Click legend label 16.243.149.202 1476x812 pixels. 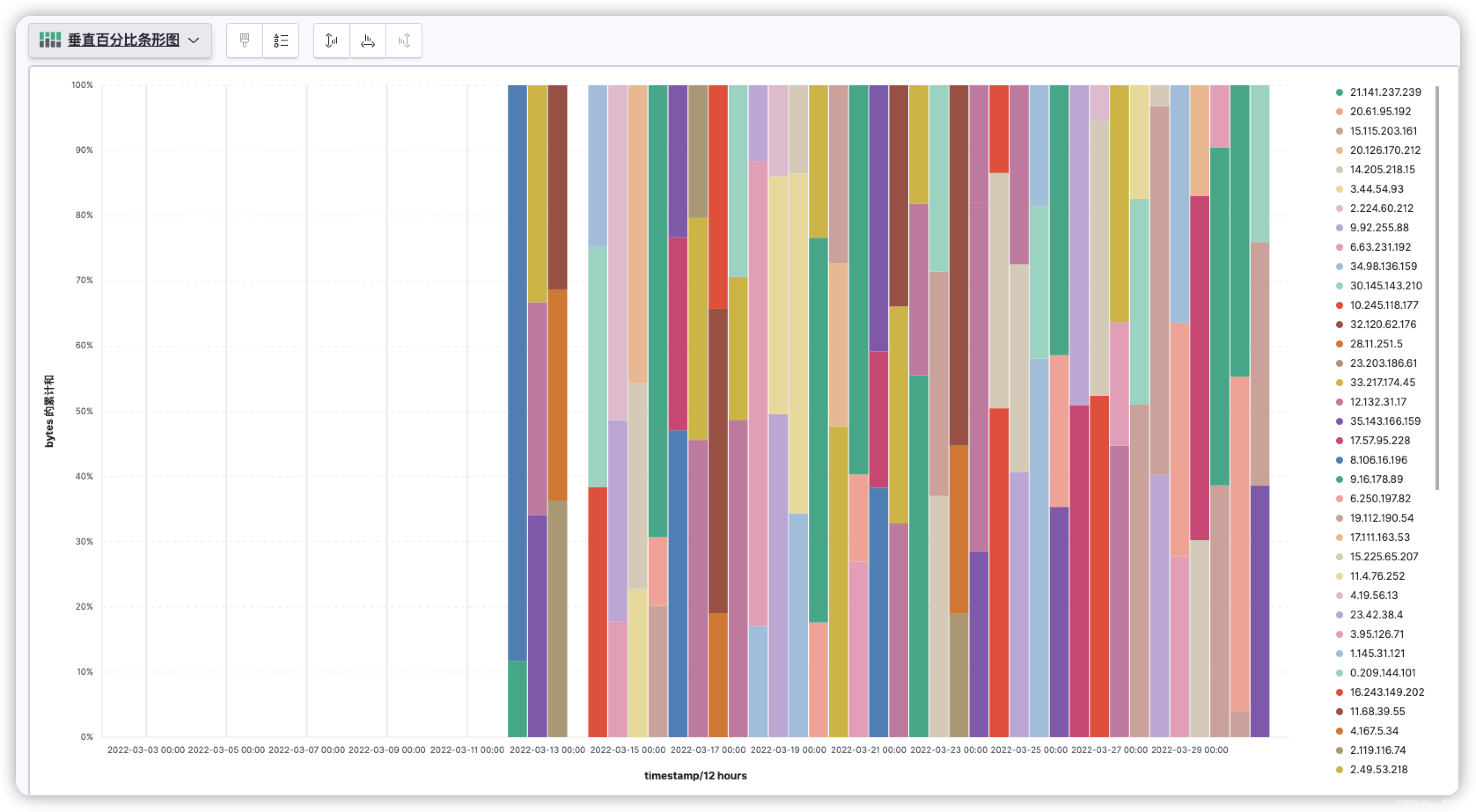click(x=1387, y=692)
